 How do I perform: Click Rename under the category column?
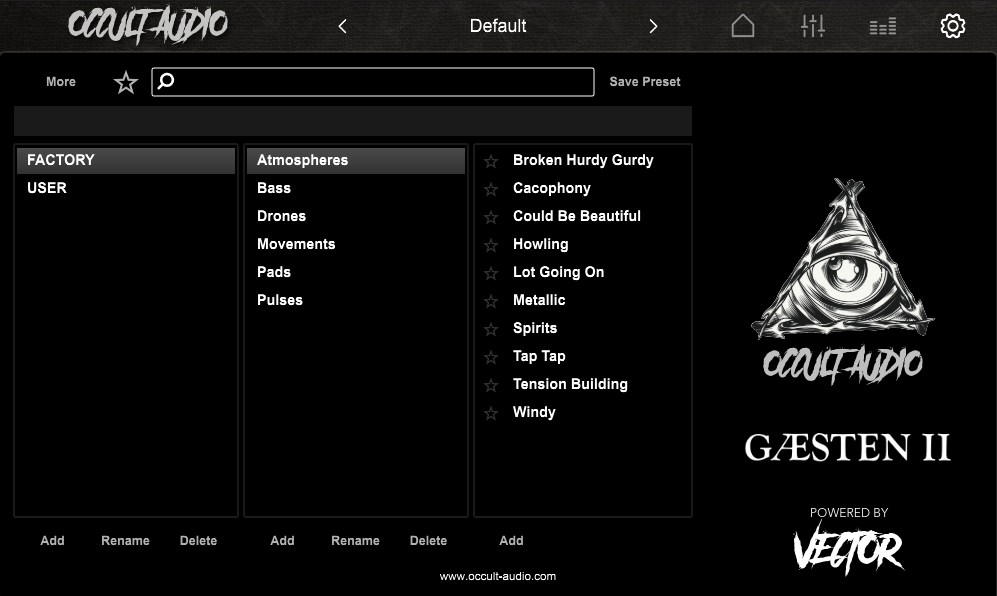[355, 541]
